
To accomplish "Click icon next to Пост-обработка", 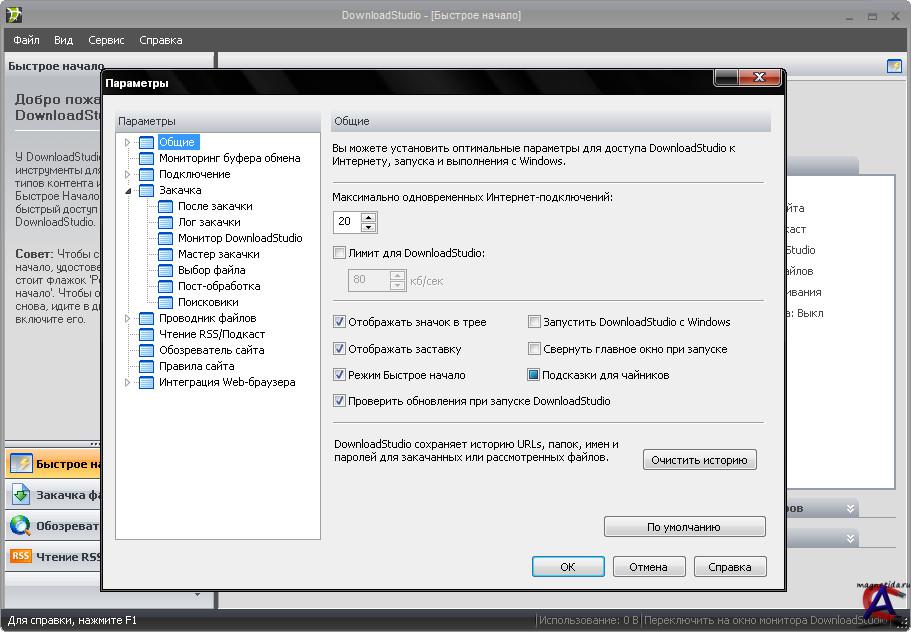I will 166,286.
